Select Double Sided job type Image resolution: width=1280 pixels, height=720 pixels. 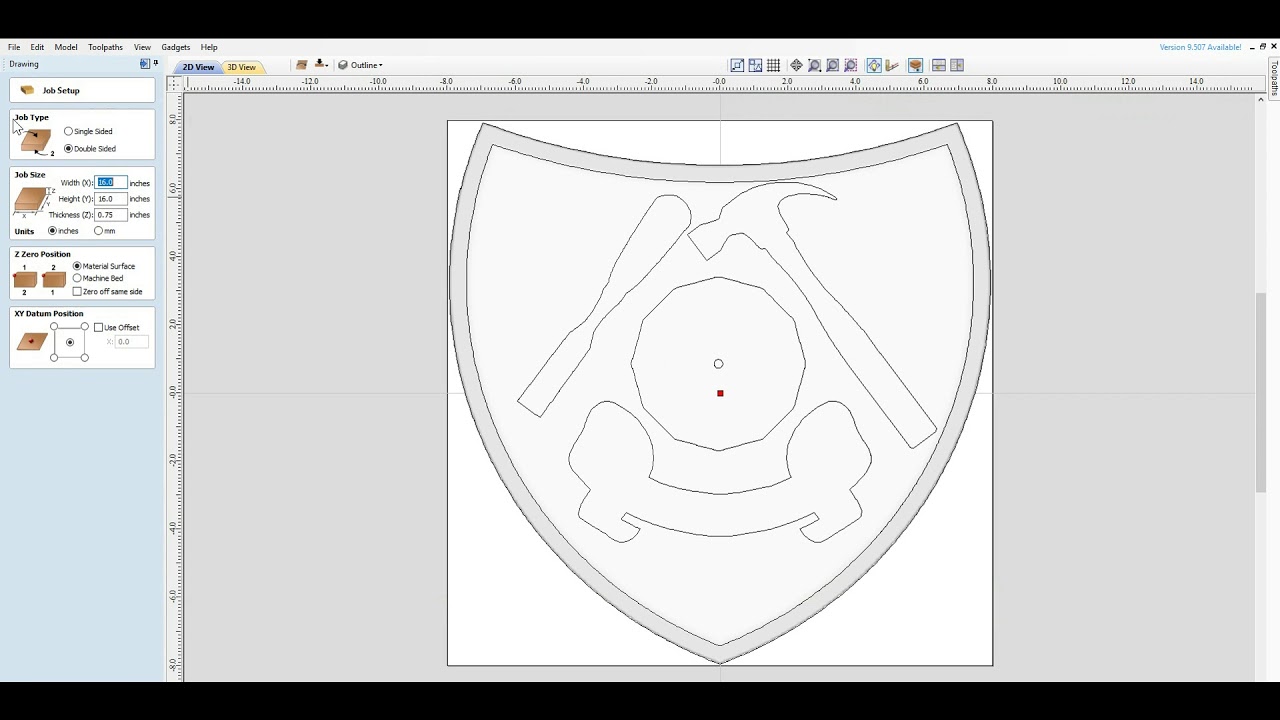pos(68,148)
